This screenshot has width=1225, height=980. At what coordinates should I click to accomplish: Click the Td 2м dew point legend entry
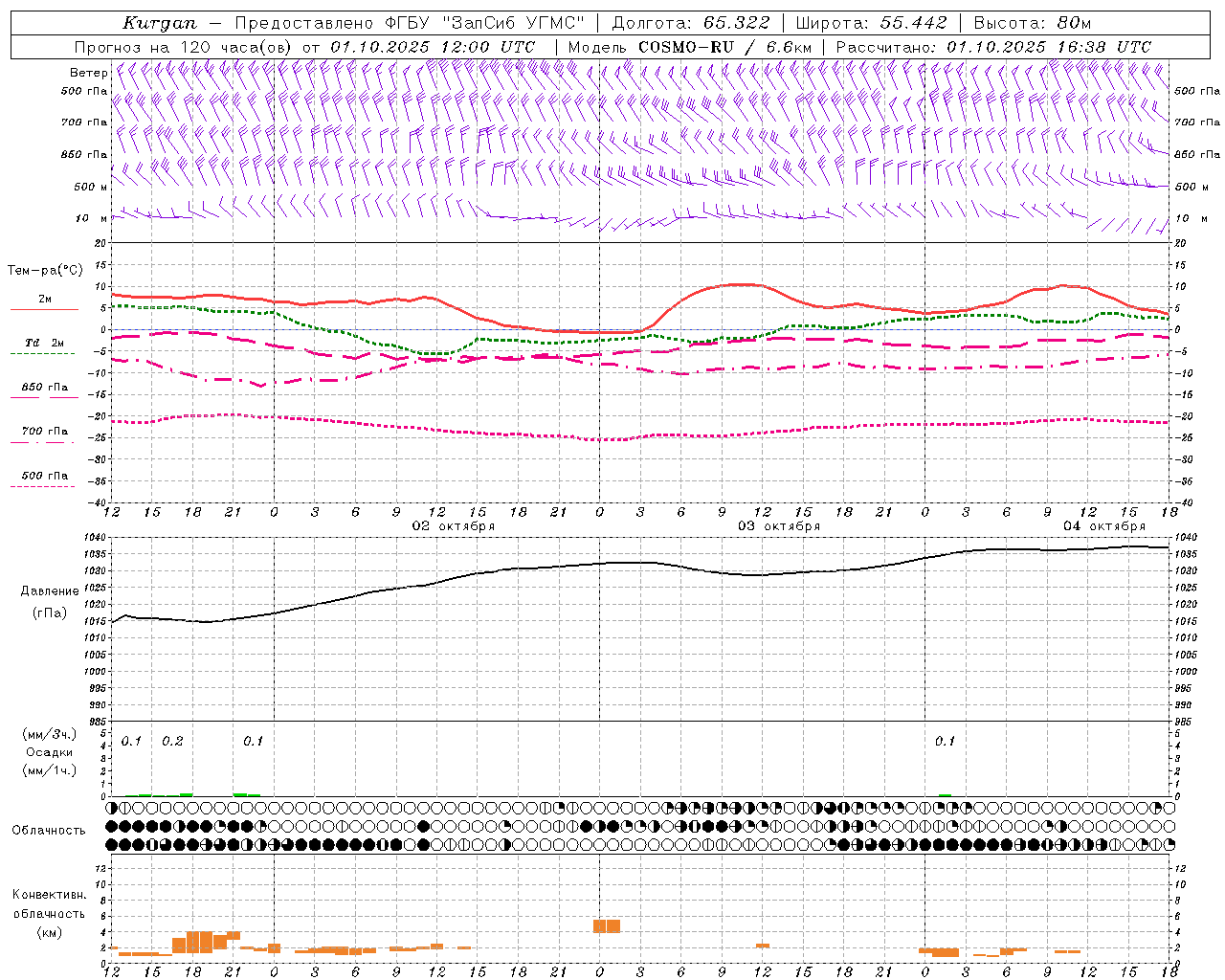(45, 343)
